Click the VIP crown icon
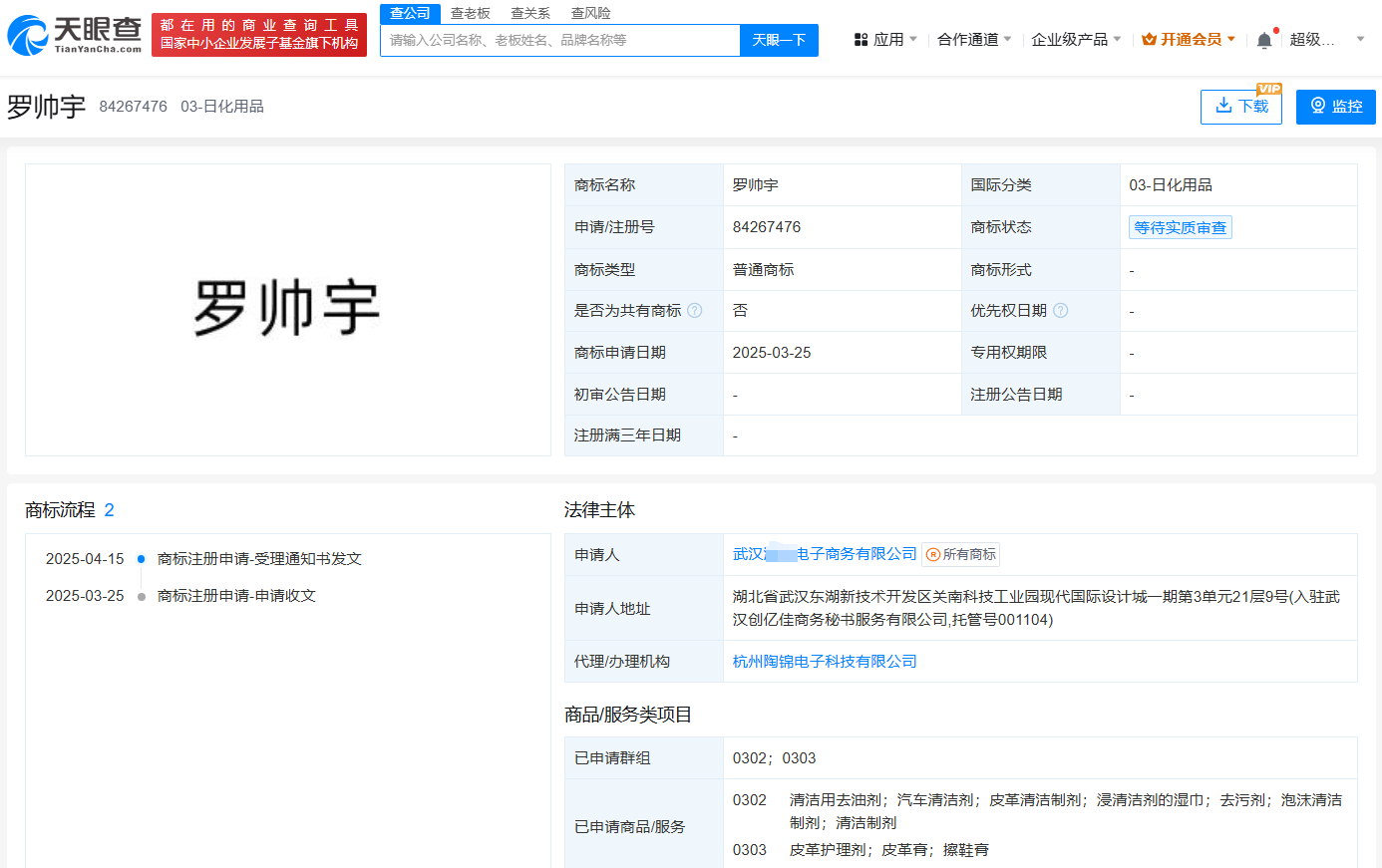This screenshot has width=1382, height=868. (1149, 40)
